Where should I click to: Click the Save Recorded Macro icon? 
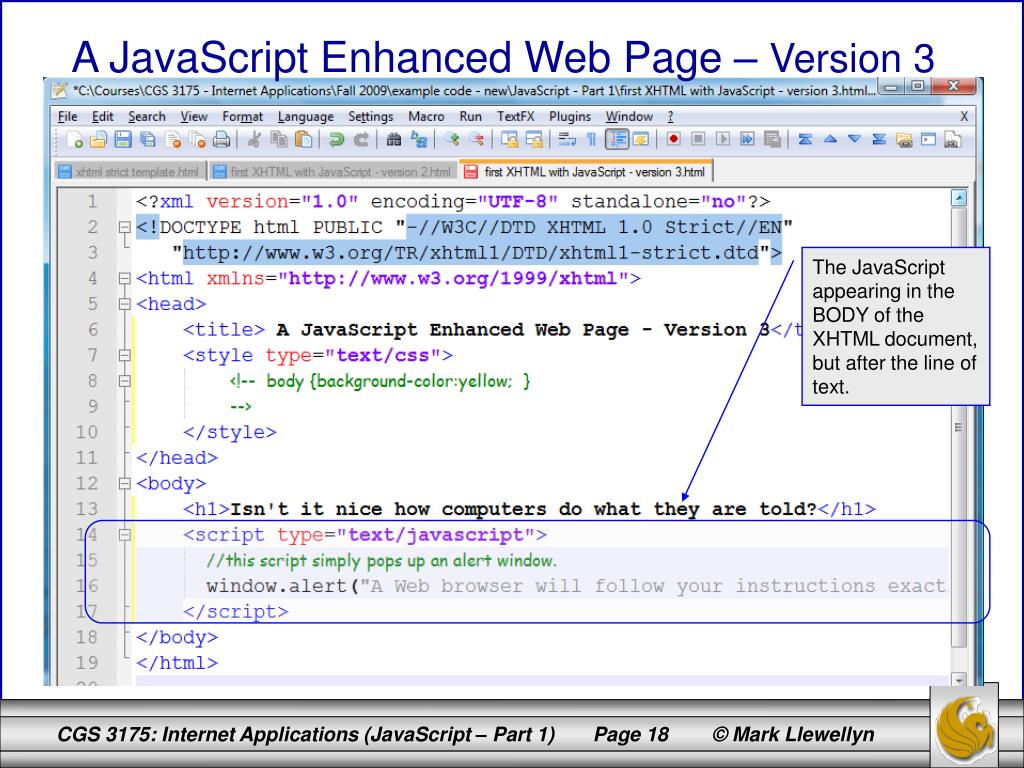coord(772,139)
